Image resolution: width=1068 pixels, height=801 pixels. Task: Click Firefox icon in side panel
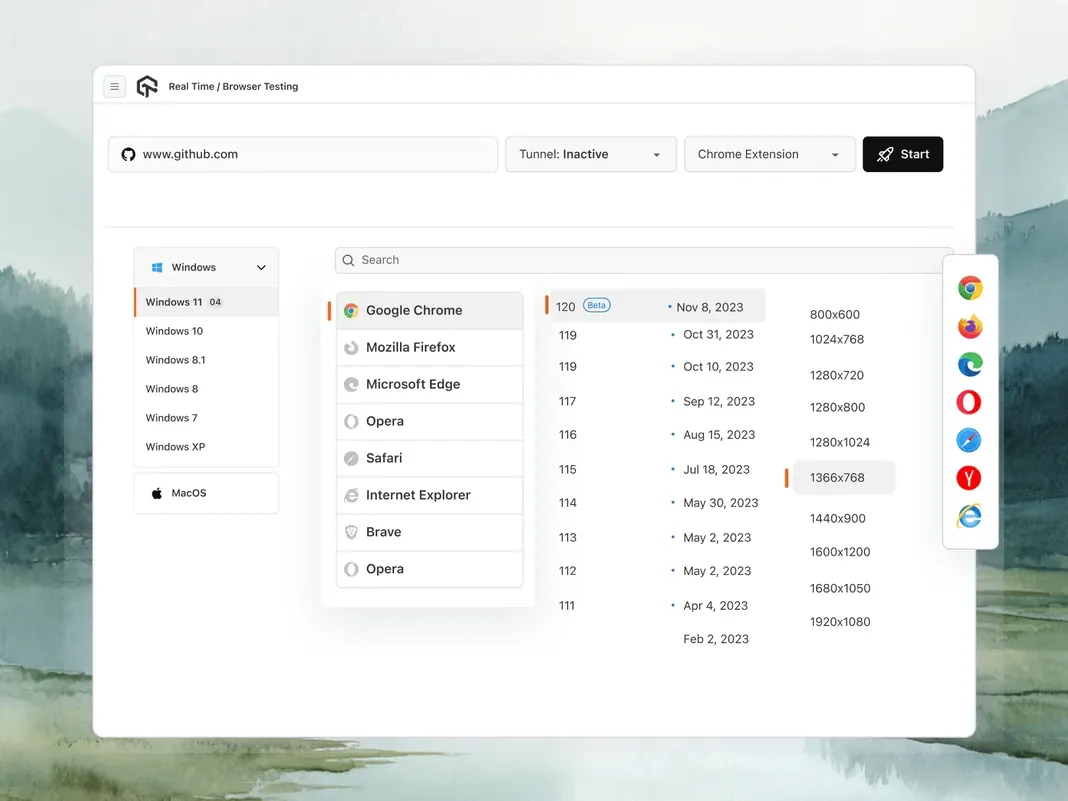(x=970, y=326)
